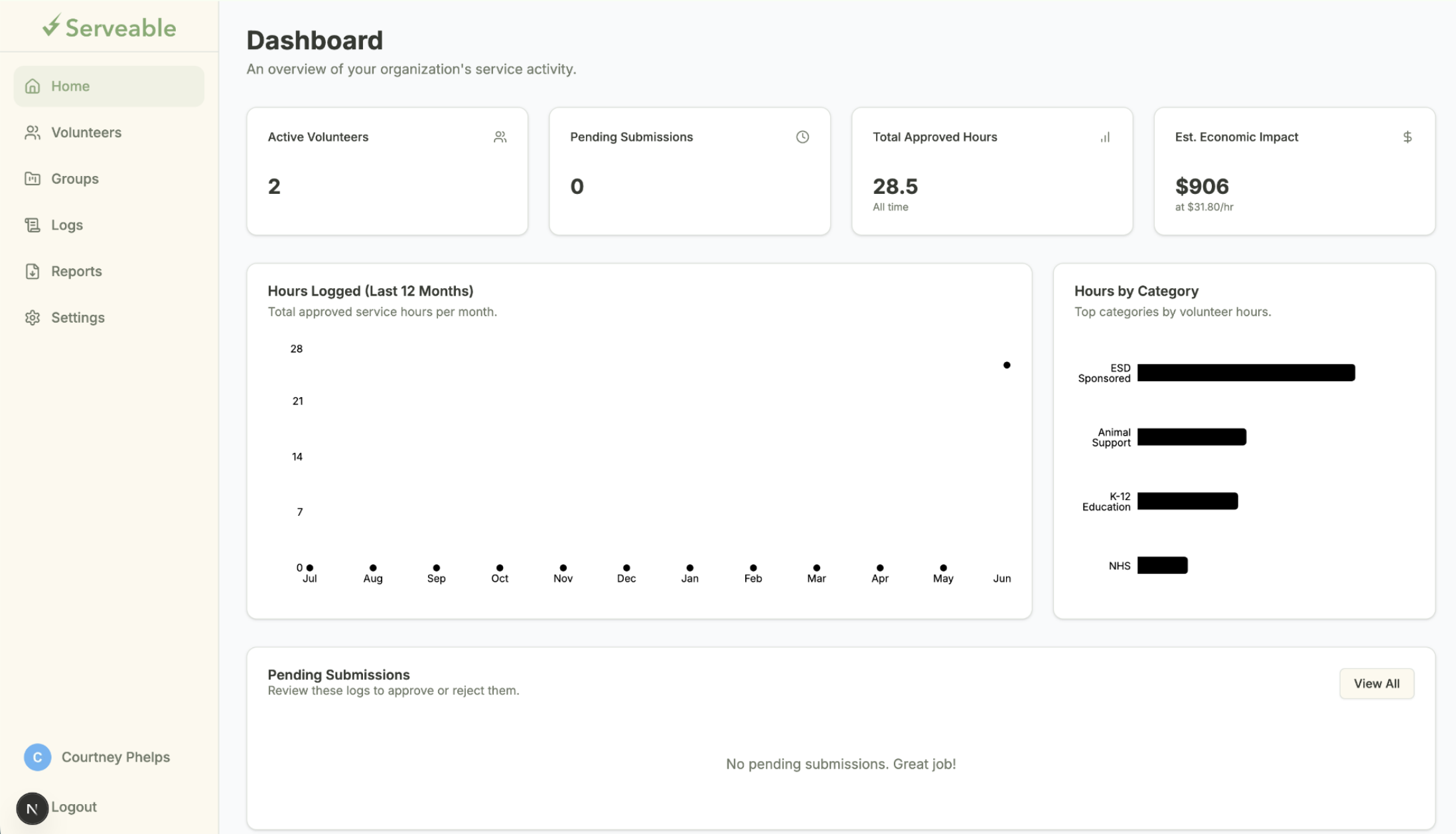The width and height of the screenshot is (1456, 834).
Task: Open Settings from the sidebar
Action: [x=109, y=317]
